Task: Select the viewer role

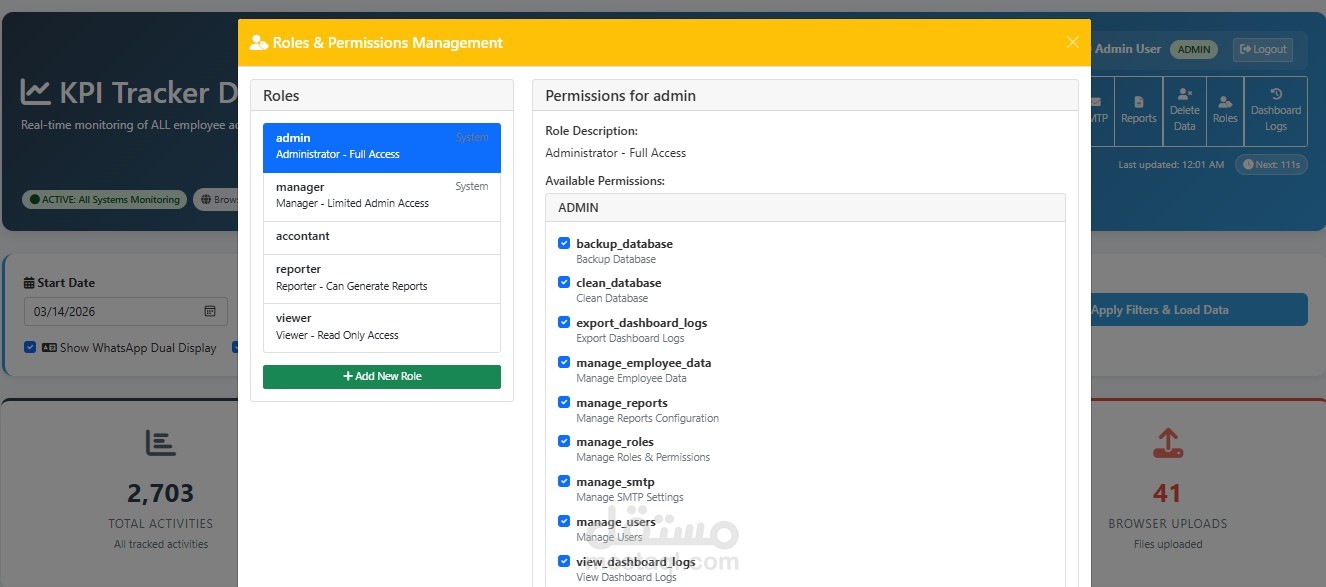Action: (381, 327)
